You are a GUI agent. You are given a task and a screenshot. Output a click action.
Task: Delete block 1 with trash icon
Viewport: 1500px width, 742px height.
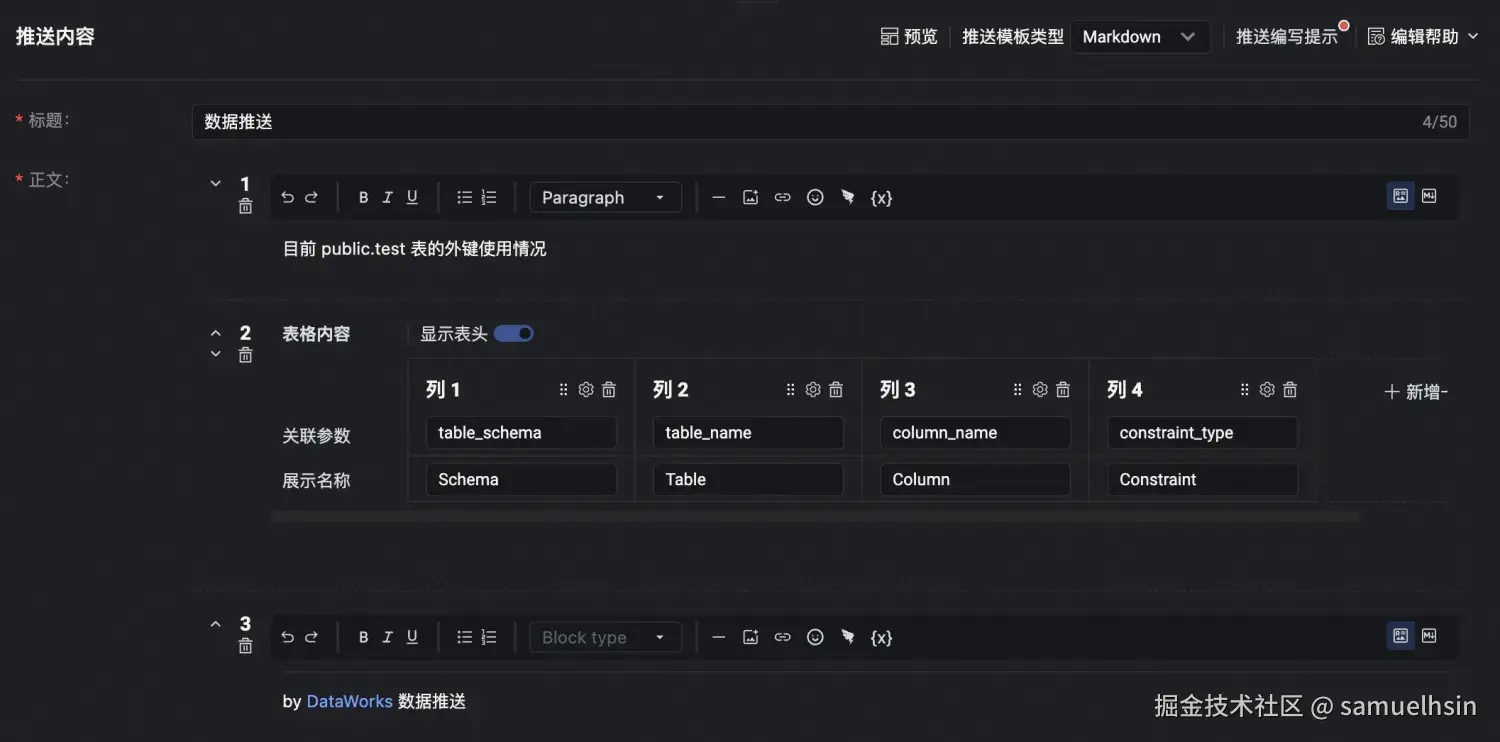coord(246,207)
